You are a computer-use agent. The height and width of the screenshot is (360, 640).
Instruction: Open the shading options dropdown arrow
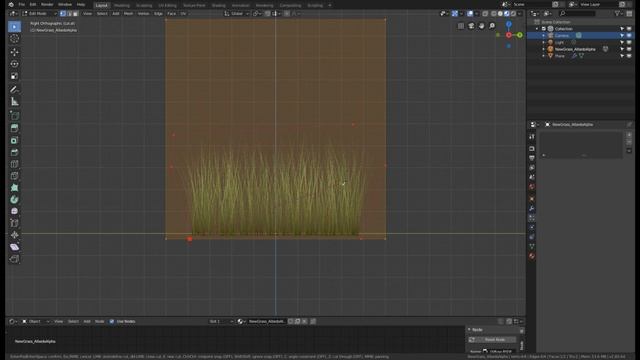coord(520,13)
